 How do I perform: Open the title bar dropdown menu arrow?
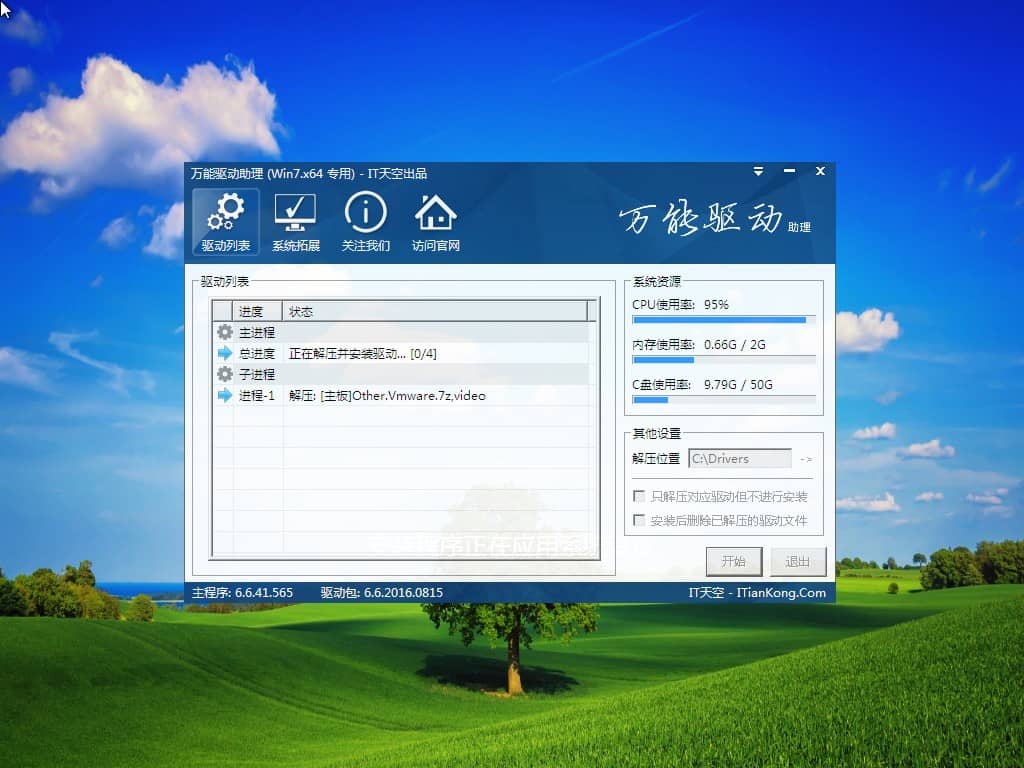(x=758, y=171)
